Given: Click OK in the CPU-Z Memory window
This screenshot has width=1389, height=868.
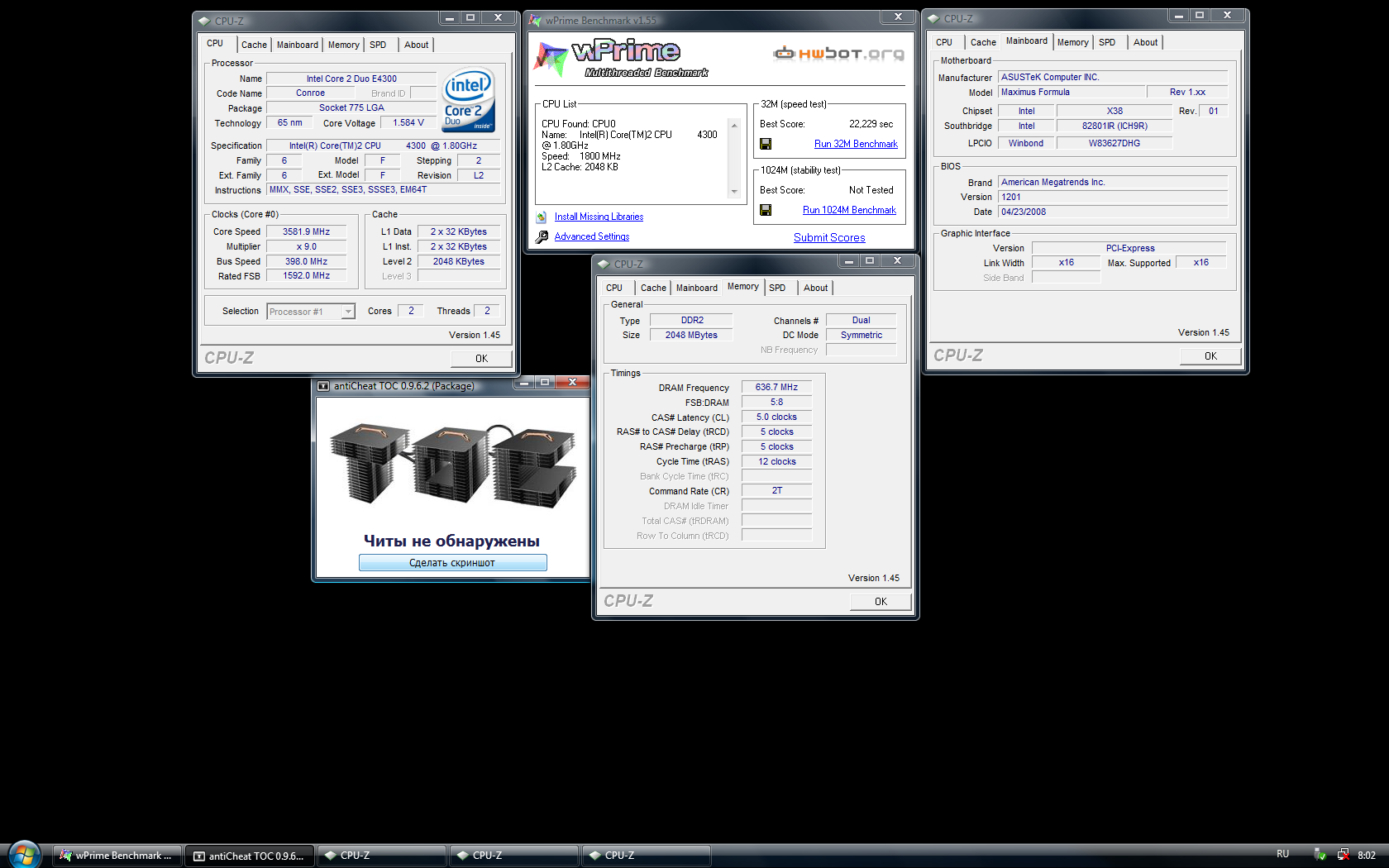Looking at the screenshot, I should [x=881, y=602].
